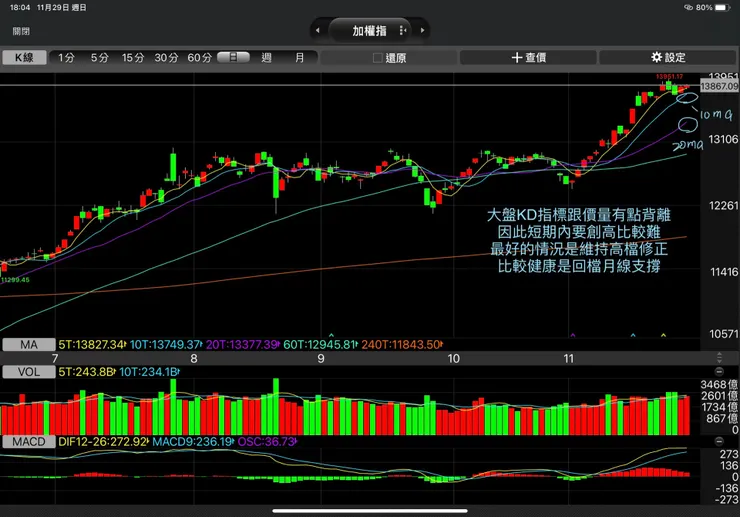The image size is (740, 517).
Task: Select the daily timeframe toggle pill
Action: 233,58
